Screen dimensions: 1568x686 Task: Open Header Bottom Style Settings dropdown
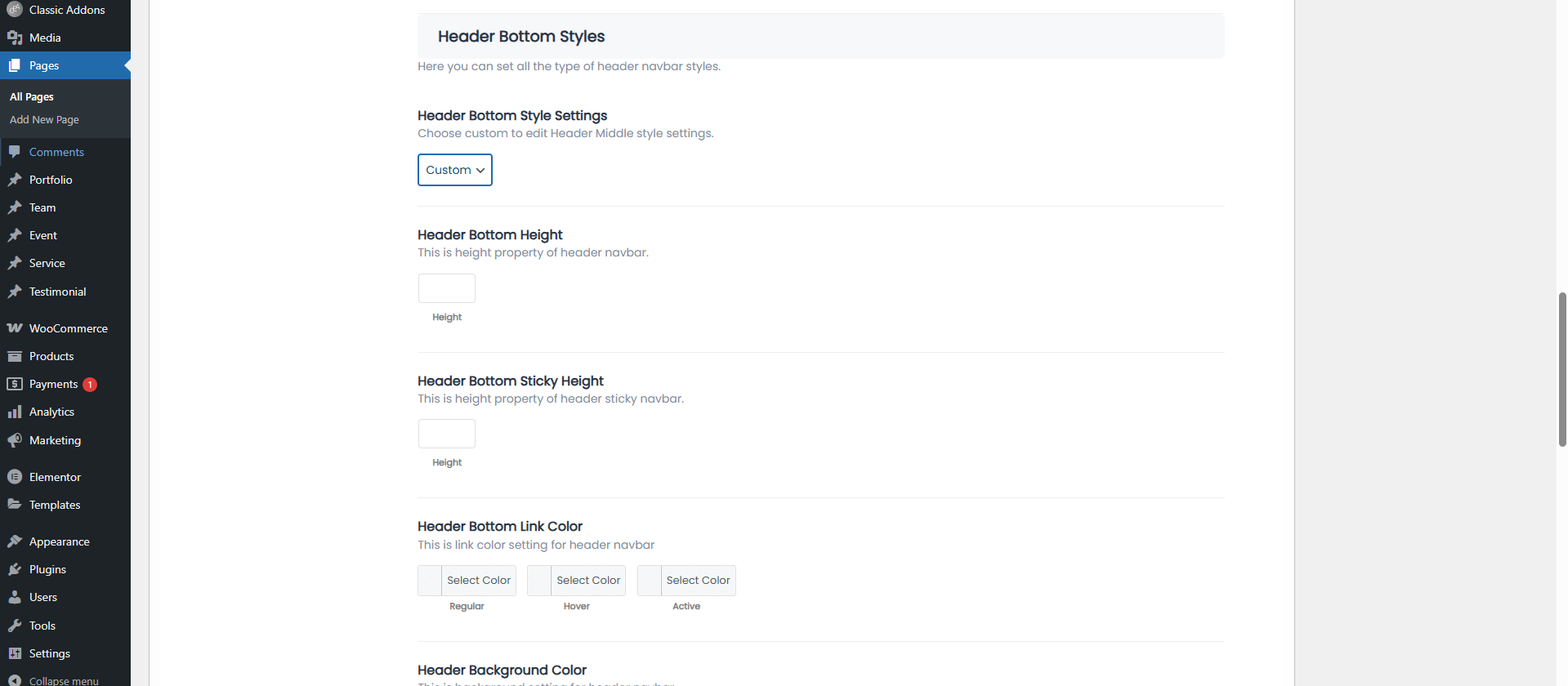coord(454,170)
